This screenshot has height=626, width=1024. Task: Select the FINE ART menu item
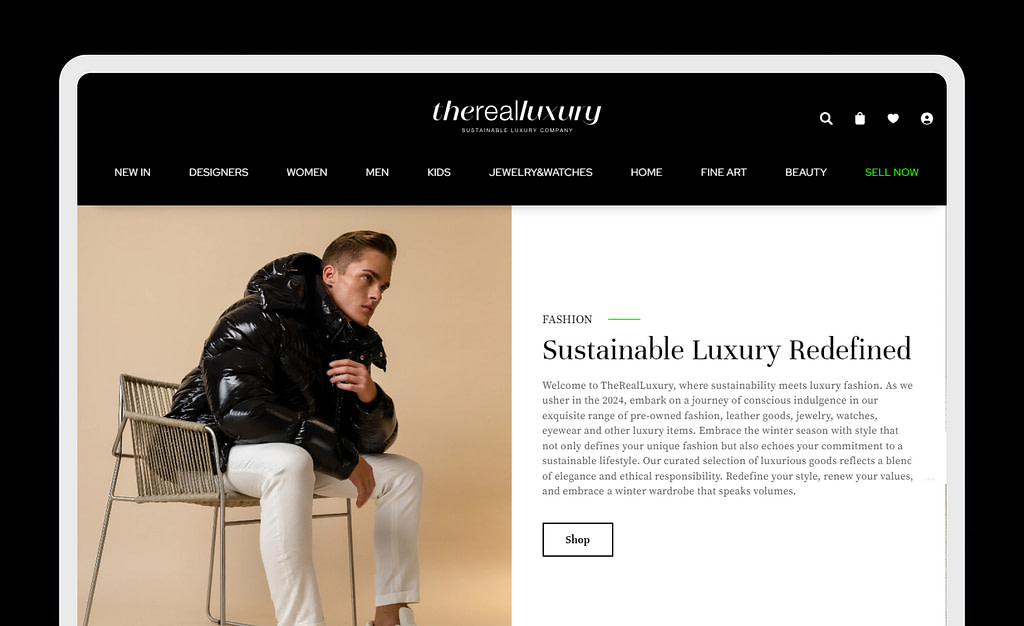[724, 172]
